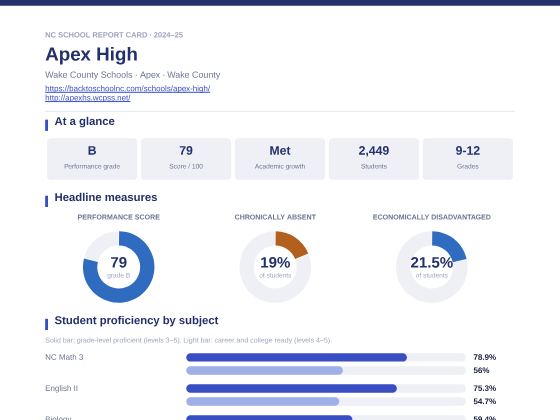The image size is (560, 420).
Task: Click the CHRONICALLY ABSENT chart label
Action: (275, 217)
